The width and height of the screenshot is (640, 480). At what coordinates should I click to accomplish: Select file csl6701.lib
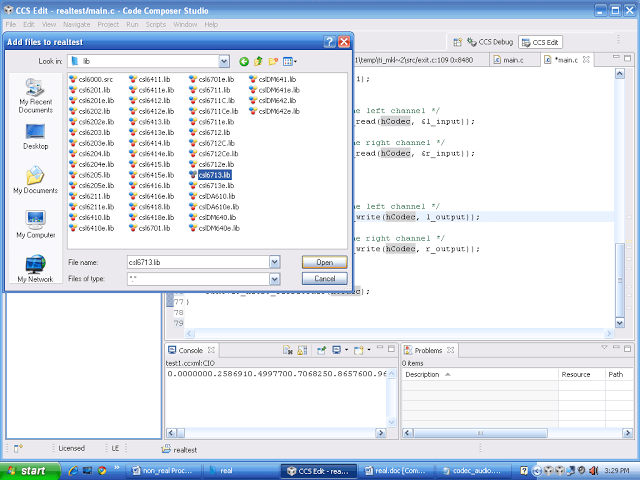point(150,228)
